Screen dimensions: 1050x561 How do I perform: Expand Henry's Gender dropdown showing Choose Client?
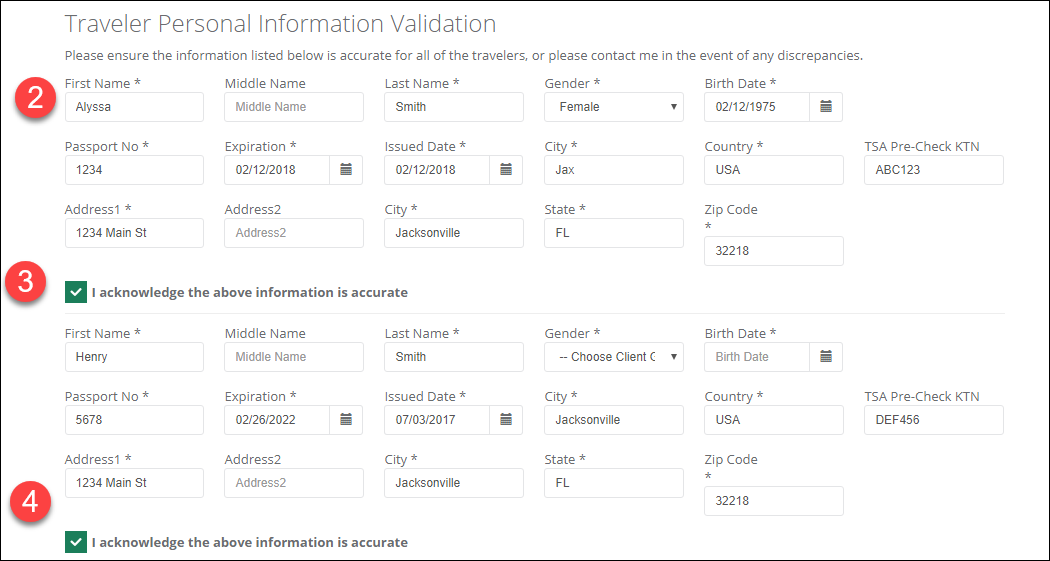[x=614, y=357]
